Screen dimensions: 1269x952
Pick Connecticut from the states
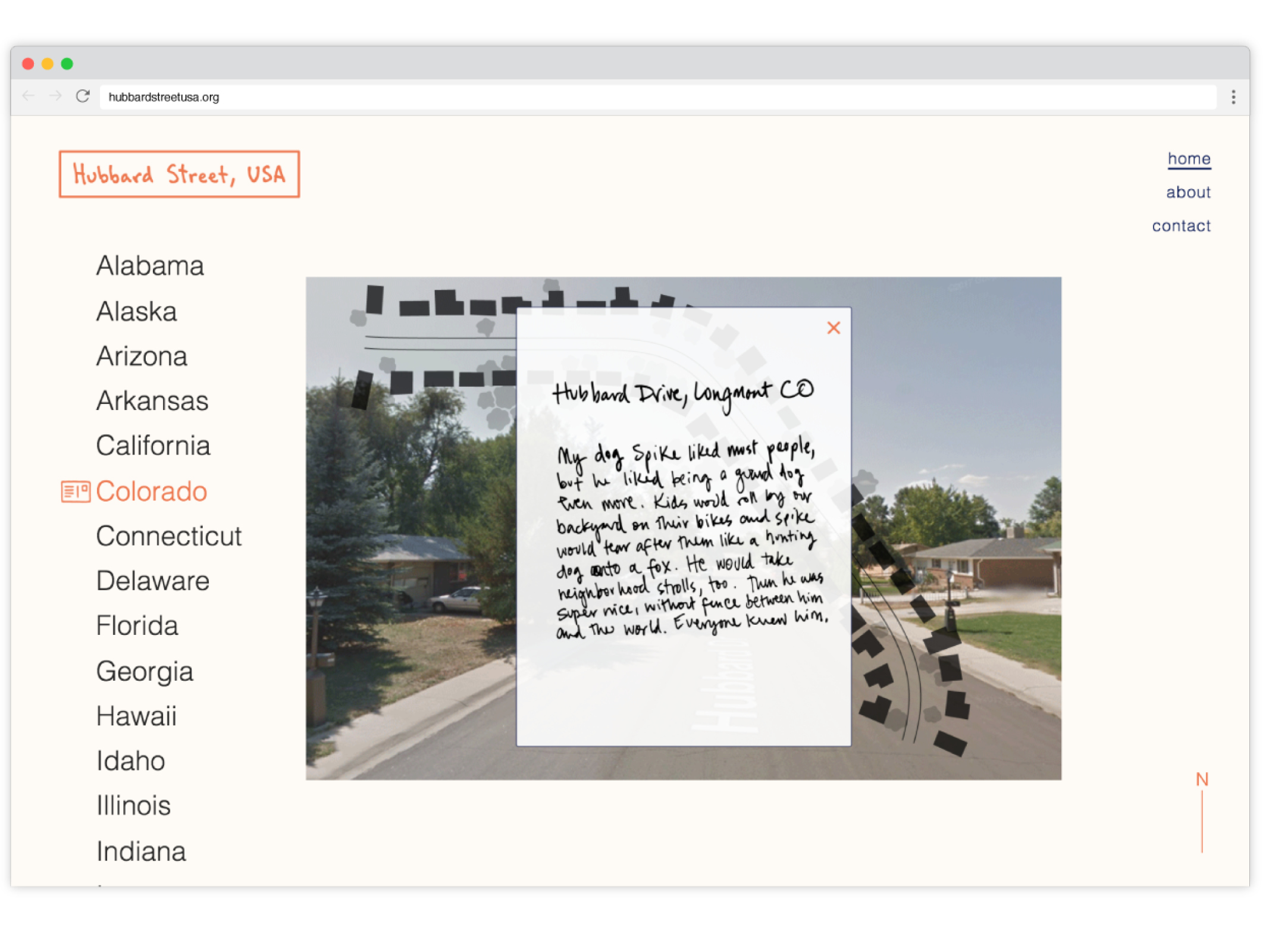(x=168, y=536)
